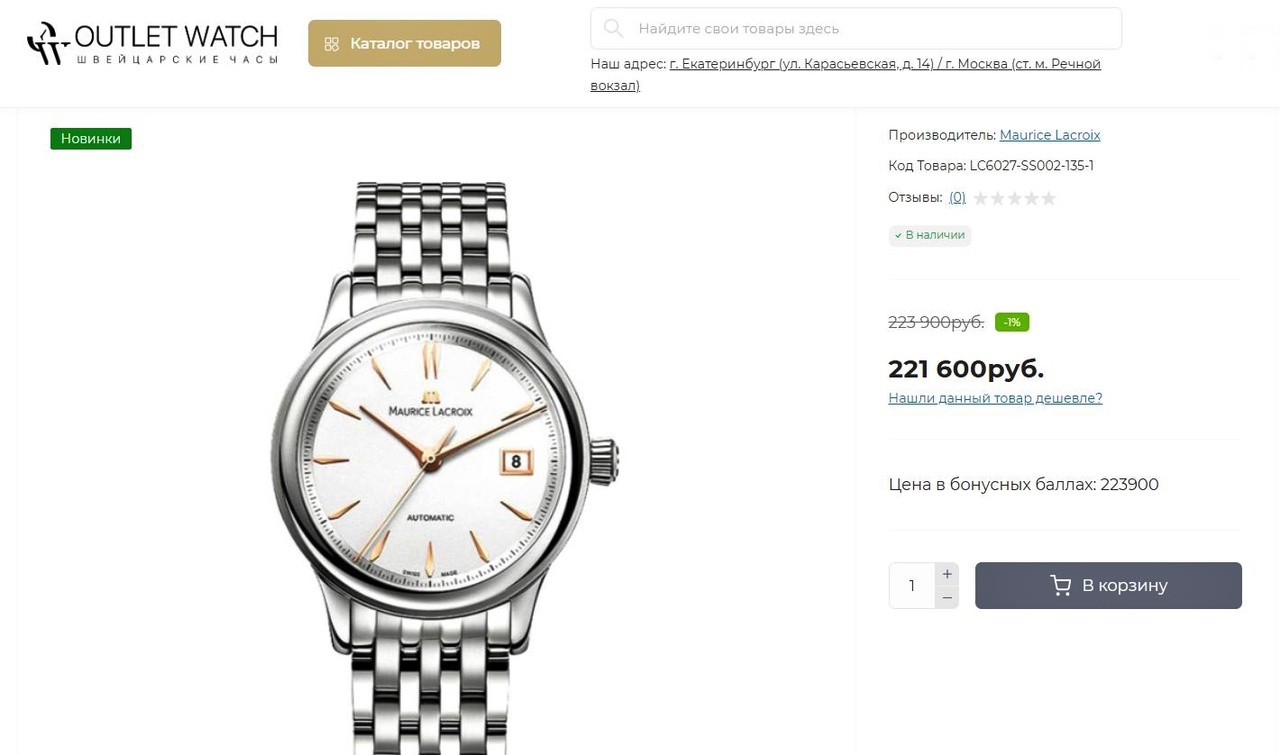
Task: Click the В наличии availability badge
Action: click(930, 235)
